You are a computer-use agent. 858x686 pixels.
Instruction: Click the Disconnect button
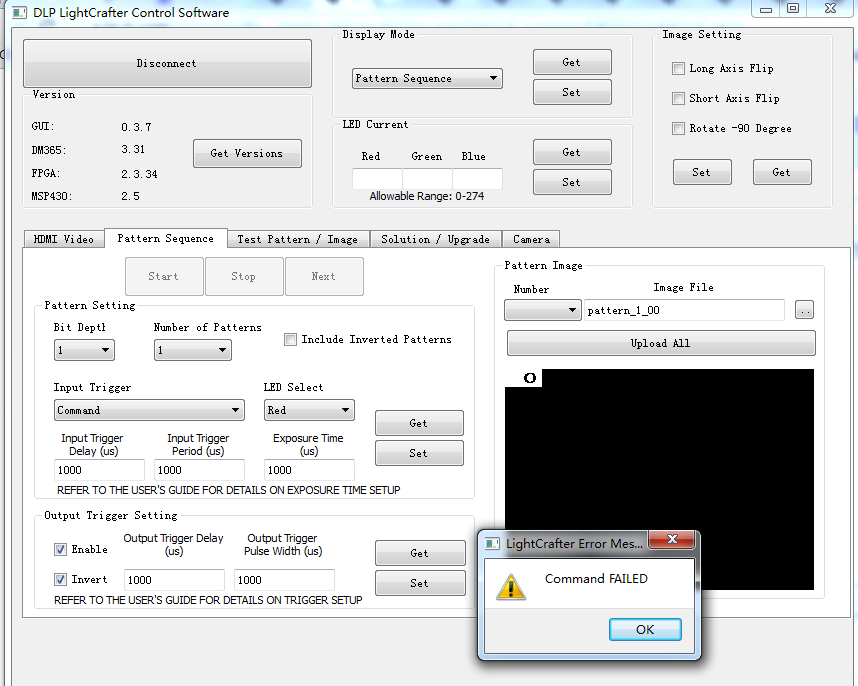(x=167, y=62)
